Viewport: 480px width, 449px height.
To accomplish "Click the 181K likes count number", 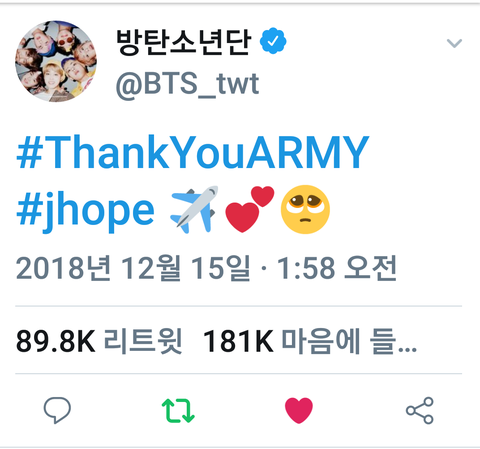I will pos(238,341).
